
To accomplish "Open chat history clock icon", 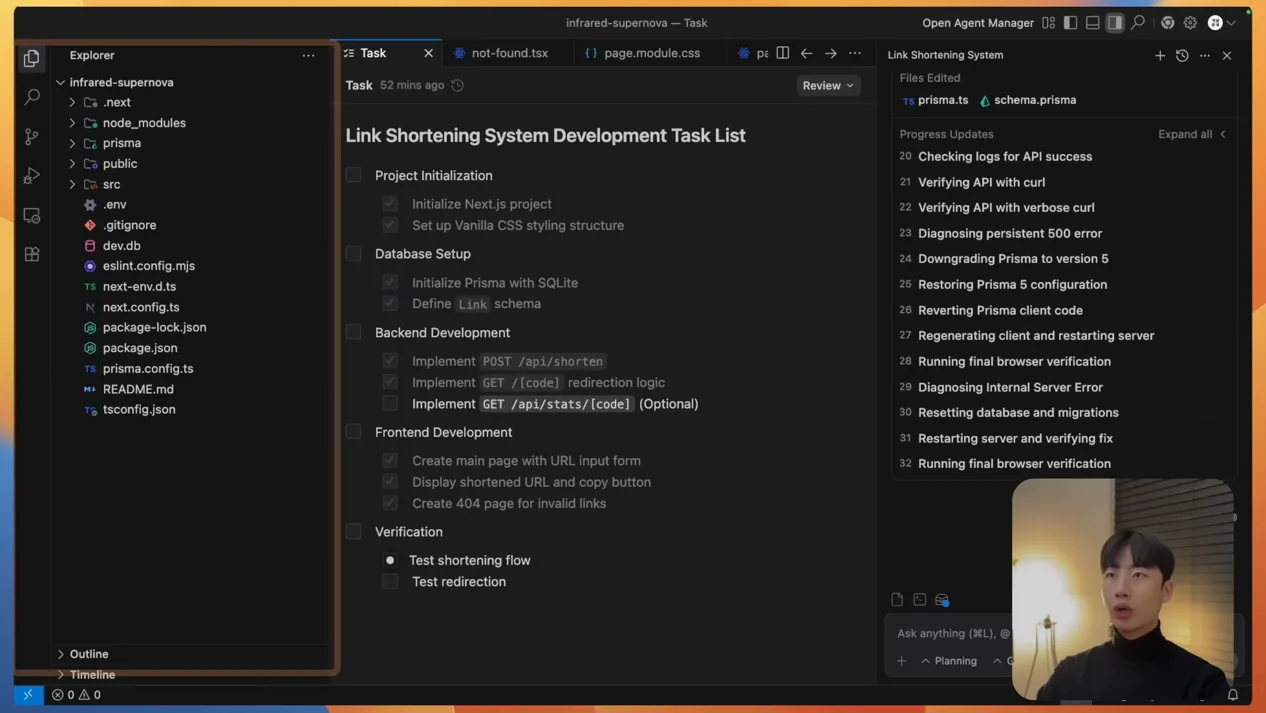I will coord(1182,55).
